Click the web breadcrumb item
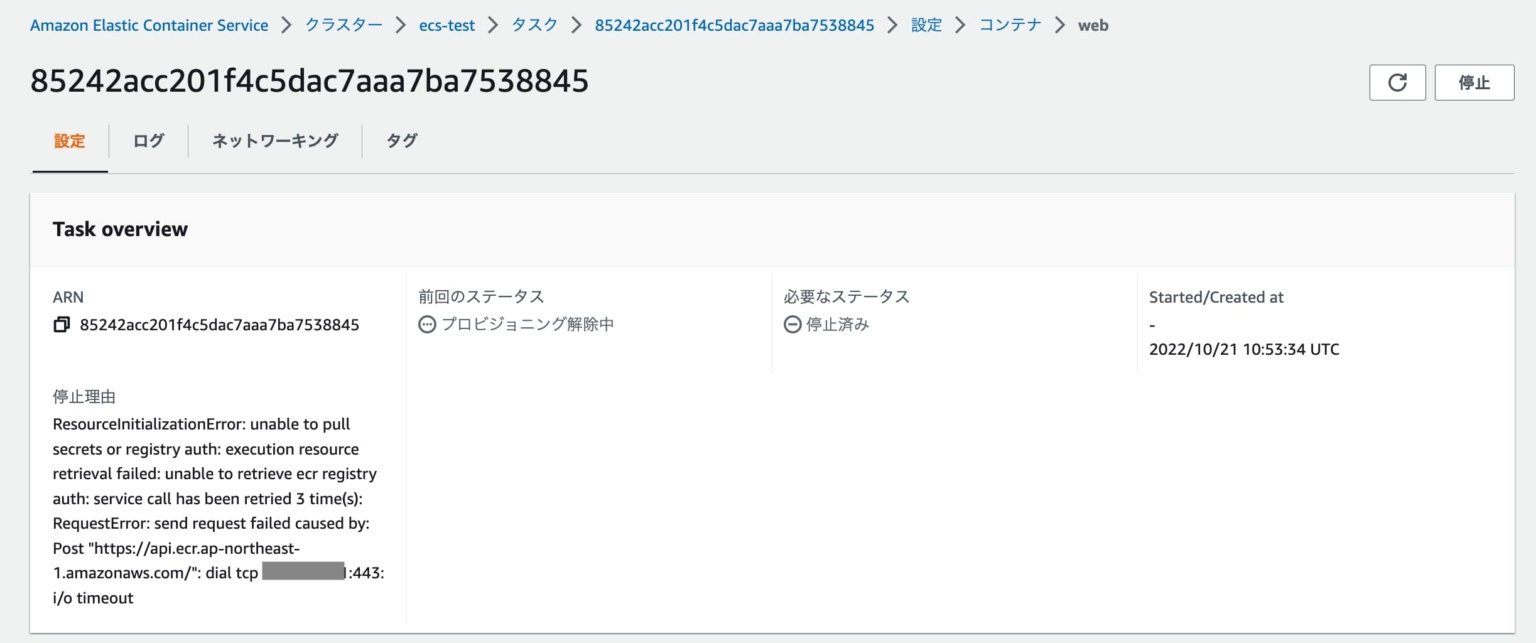Viewport: 1536px width, 643px height. click(1093, 25)
